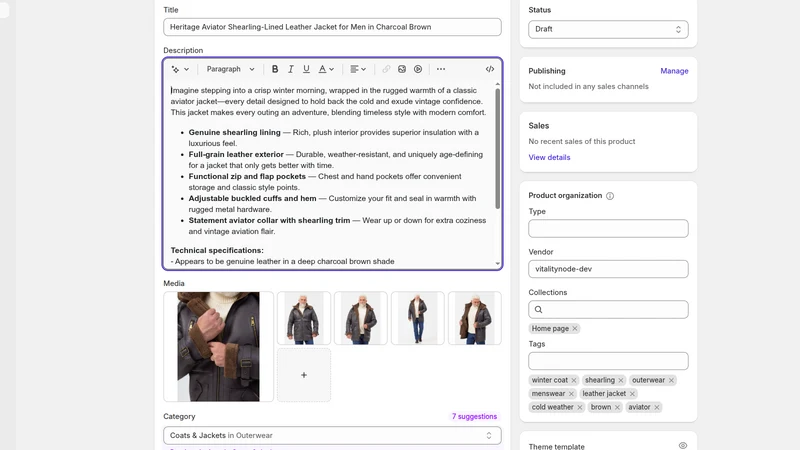The height and width of the screenshot is (450, 800).
Task: Remove the Home page collection
Action: coord(574,329)
